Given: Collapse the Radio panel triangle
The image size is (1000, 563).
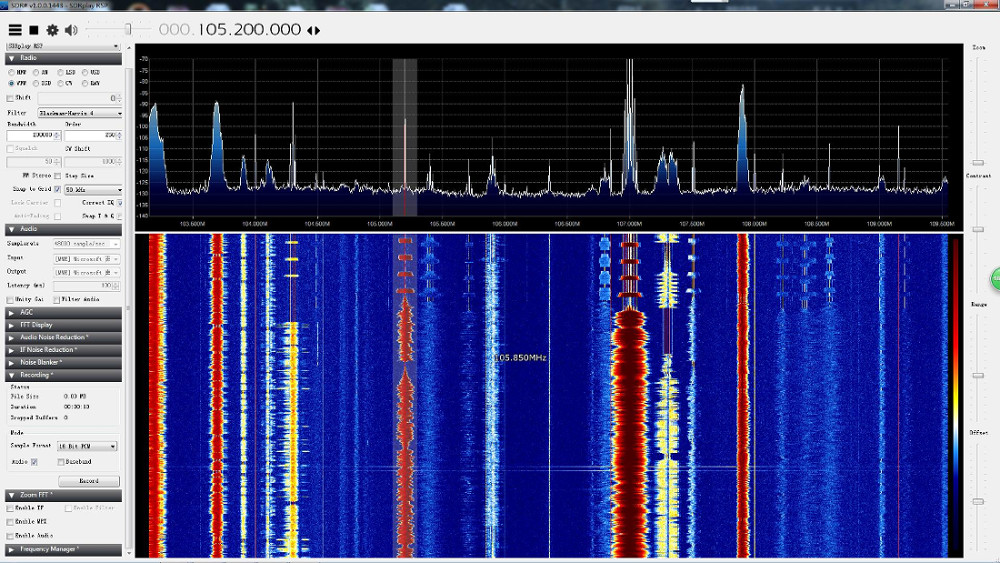Looking at the screenshot, I should coord(11,58).
